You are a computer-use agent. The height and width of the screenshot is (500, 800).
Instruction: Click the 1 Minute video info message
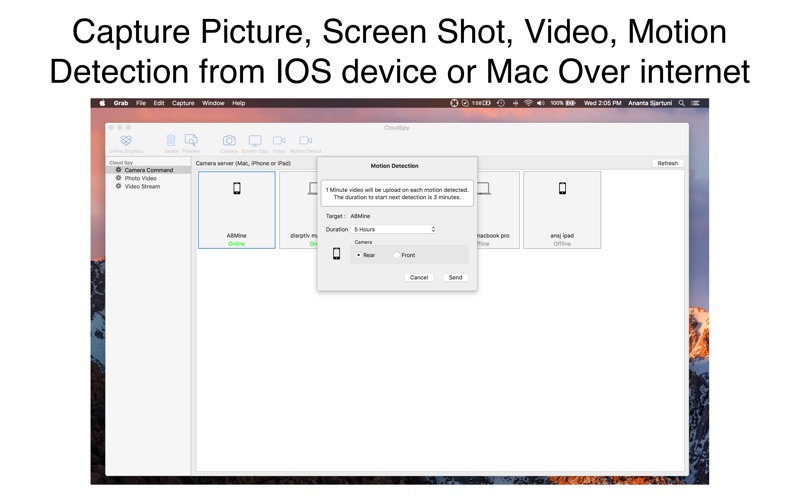(x=397, y=193)
